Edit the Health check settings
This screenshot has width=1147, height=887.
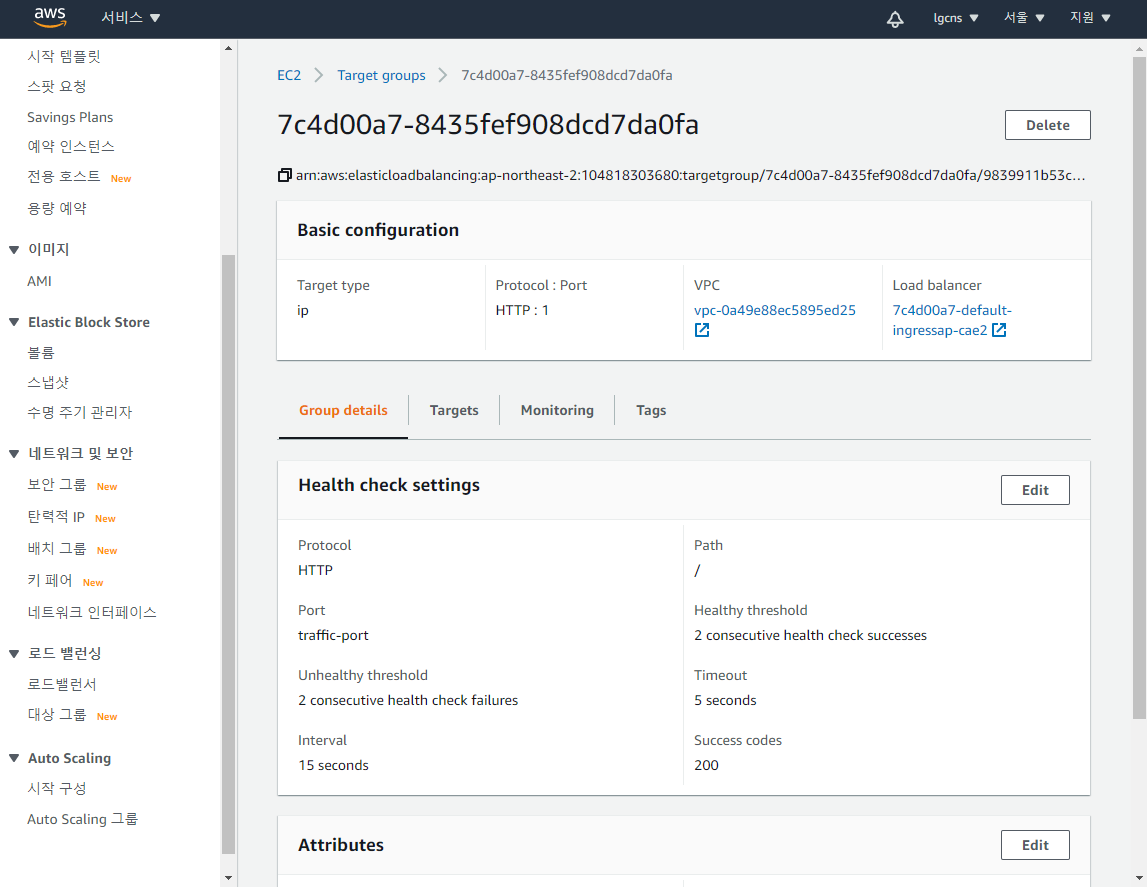pos(1034,490)
